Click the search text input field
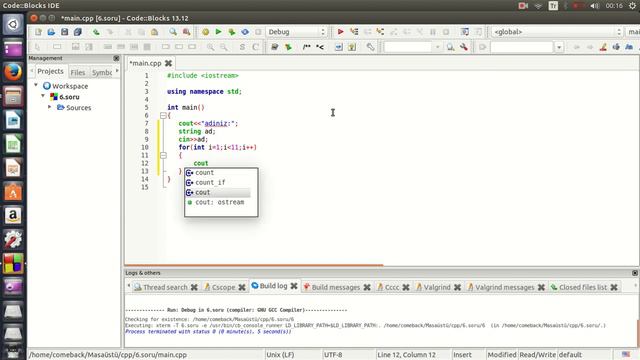Image resolution: width=640 pixels, height=360 pixels. pyautogui.click(x=408, y=47)
